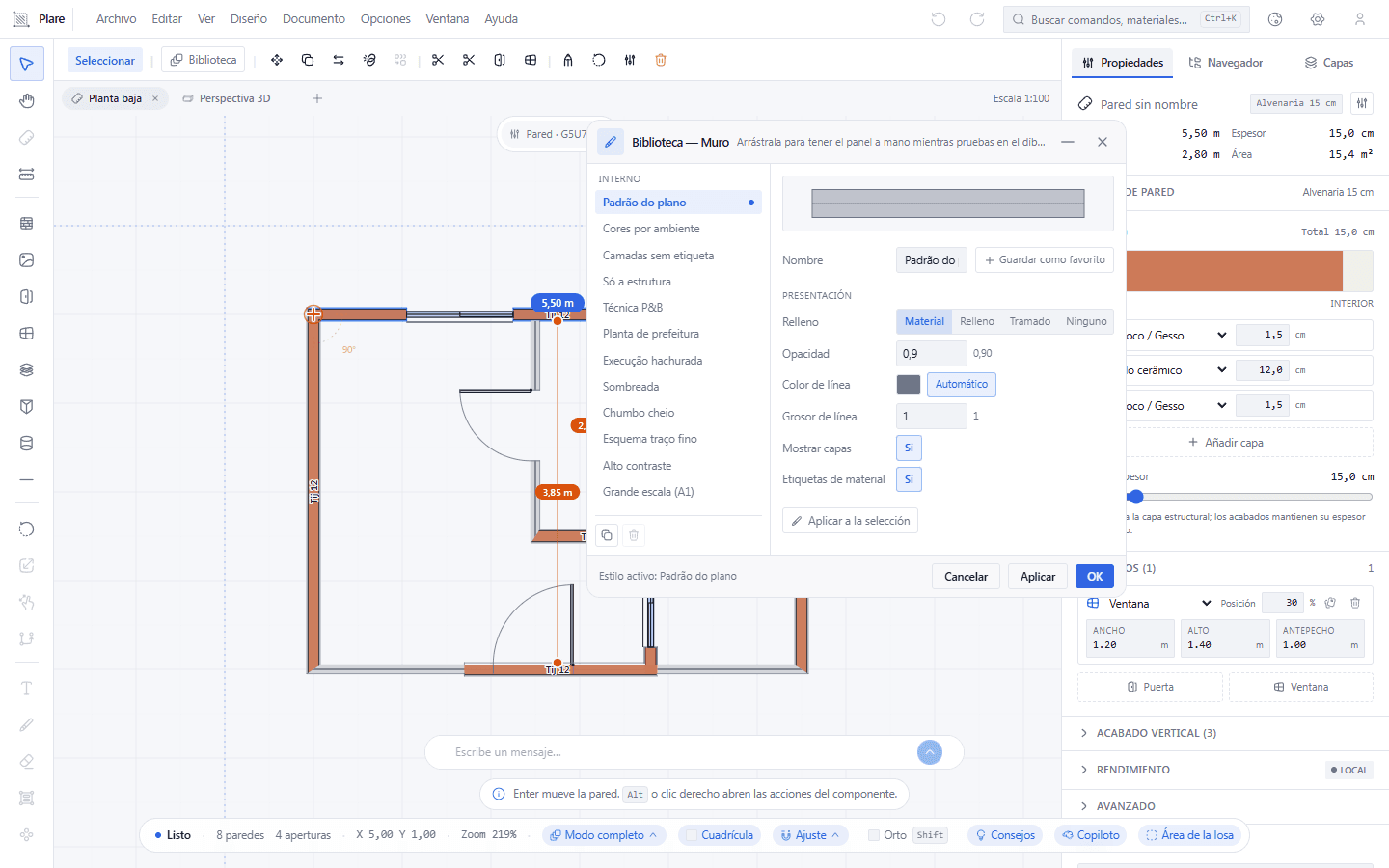Click the redo arrow in title bar
This screenshot has height=868, width=1389.
977,19
